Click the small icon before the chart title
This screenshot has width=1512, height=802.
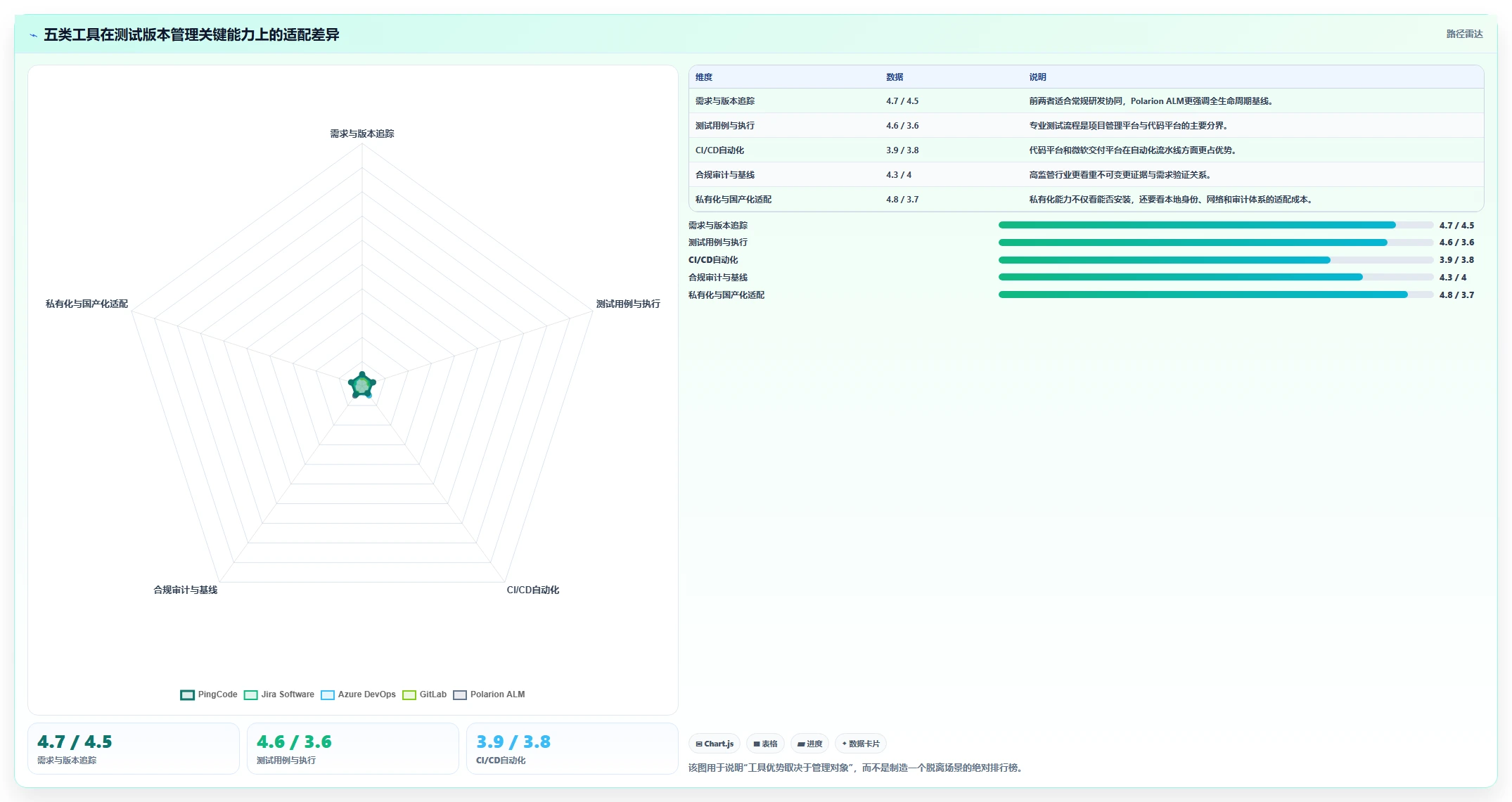33,35
